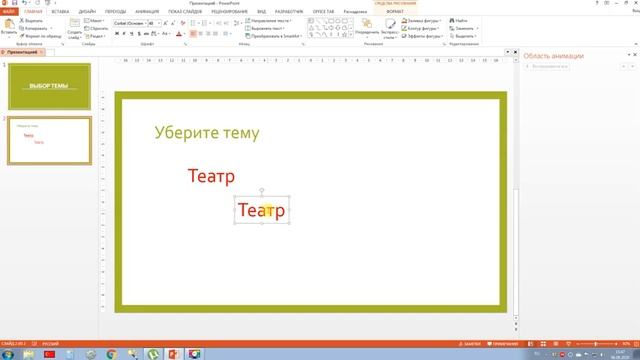Toggle Strikethrough formatting
Image resolution: width=640 pixels, height=360 pixels.
pos(146,33)
